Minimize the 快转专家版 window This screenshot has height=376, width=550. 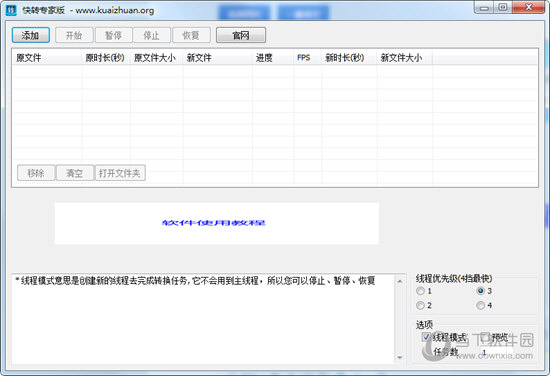coord(484,8)
